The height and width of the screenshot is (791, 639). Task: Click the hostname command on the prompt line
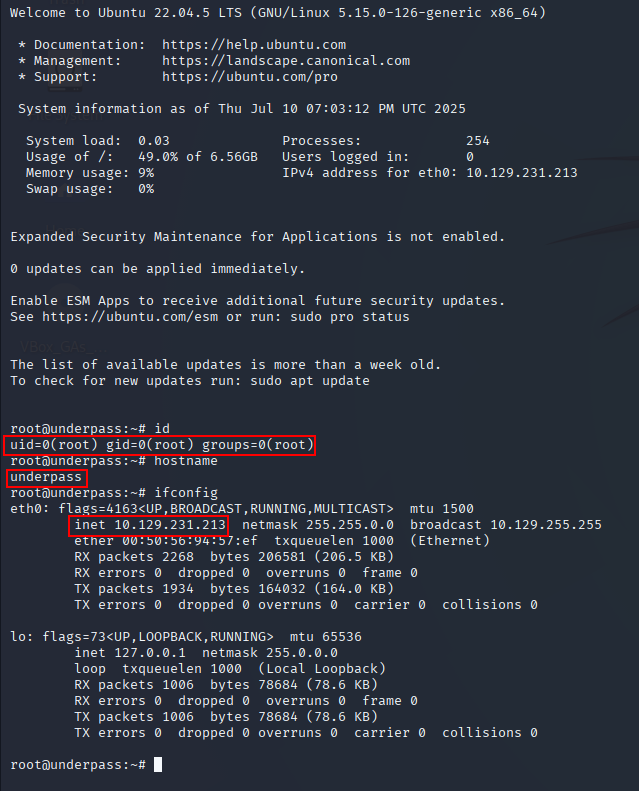[x=186, y=461]
